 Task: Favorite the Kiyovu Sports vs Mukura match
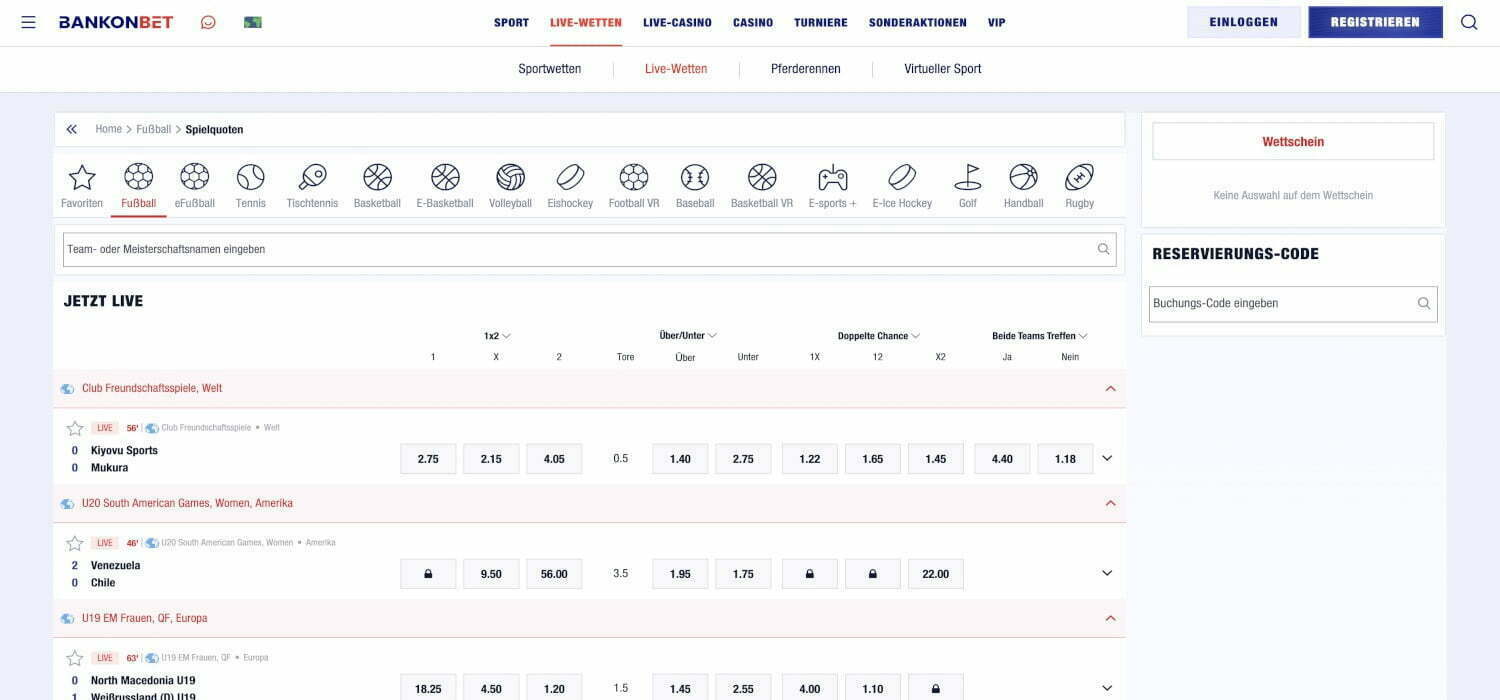tap(75, 428)
